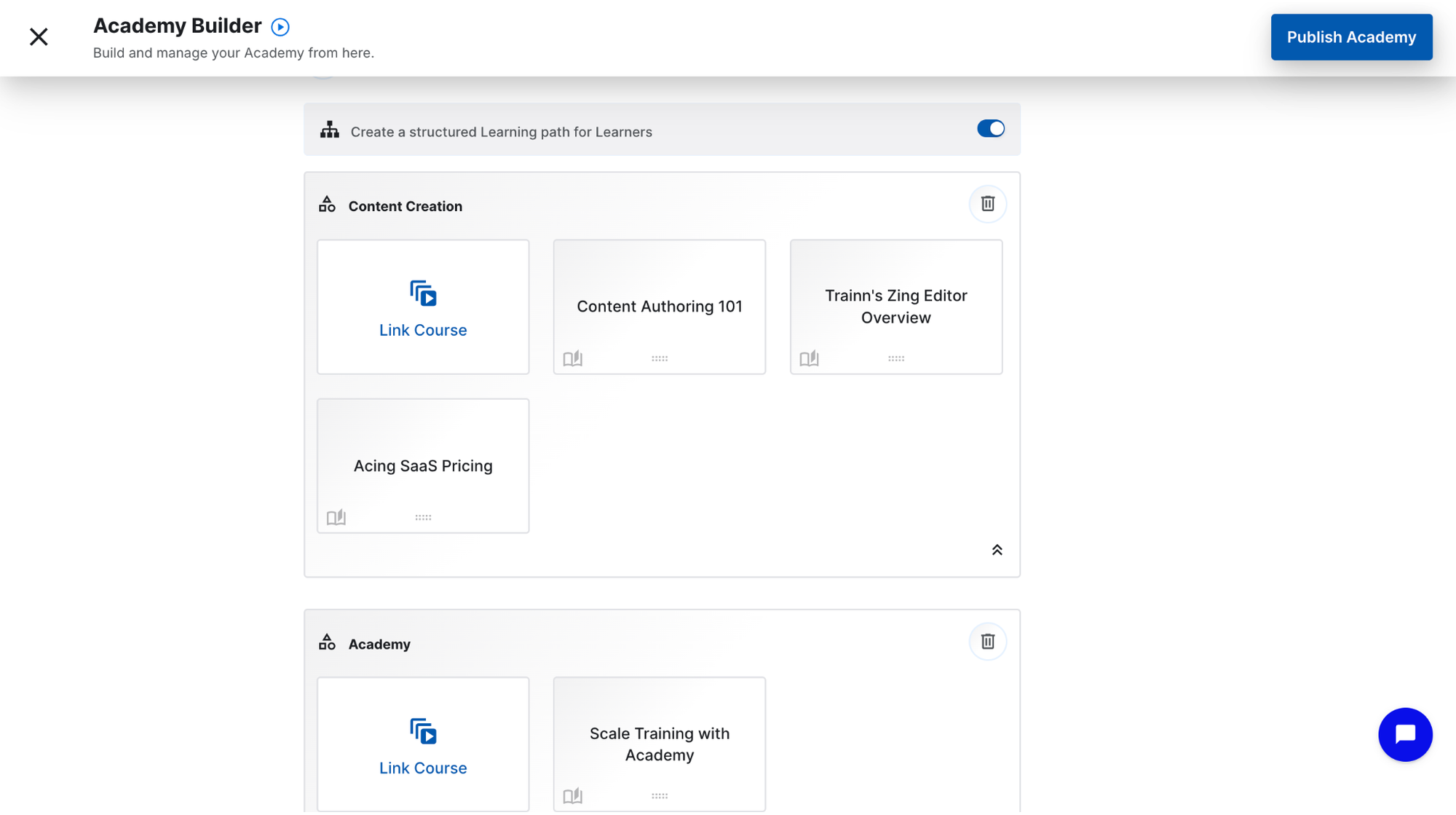The height and width of the screenshot is (815, 1456).
Task: Click the shapes icon beside Content Creation
Action: click(x=327, y=205)
